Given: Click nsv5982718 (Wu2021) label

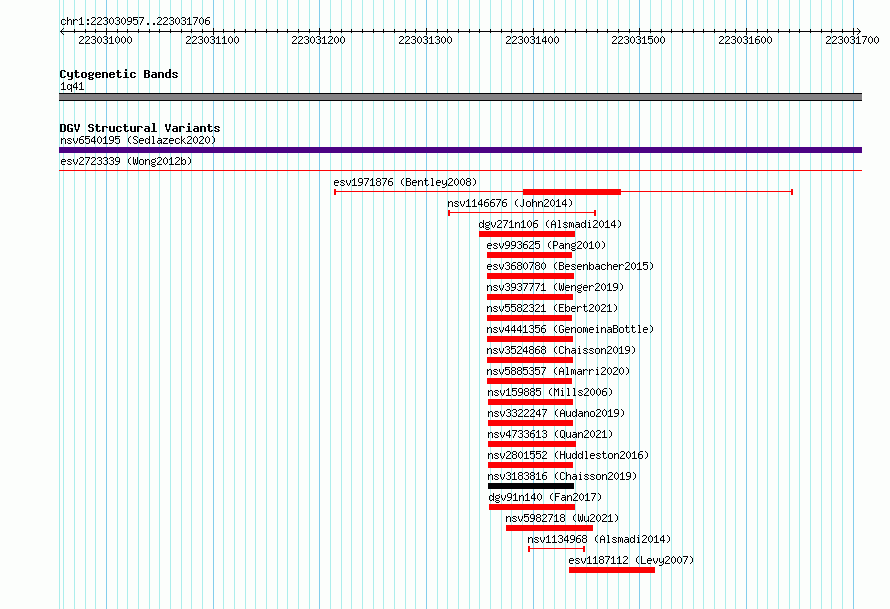Looking at the screenshot, I should tap(562, 518).
